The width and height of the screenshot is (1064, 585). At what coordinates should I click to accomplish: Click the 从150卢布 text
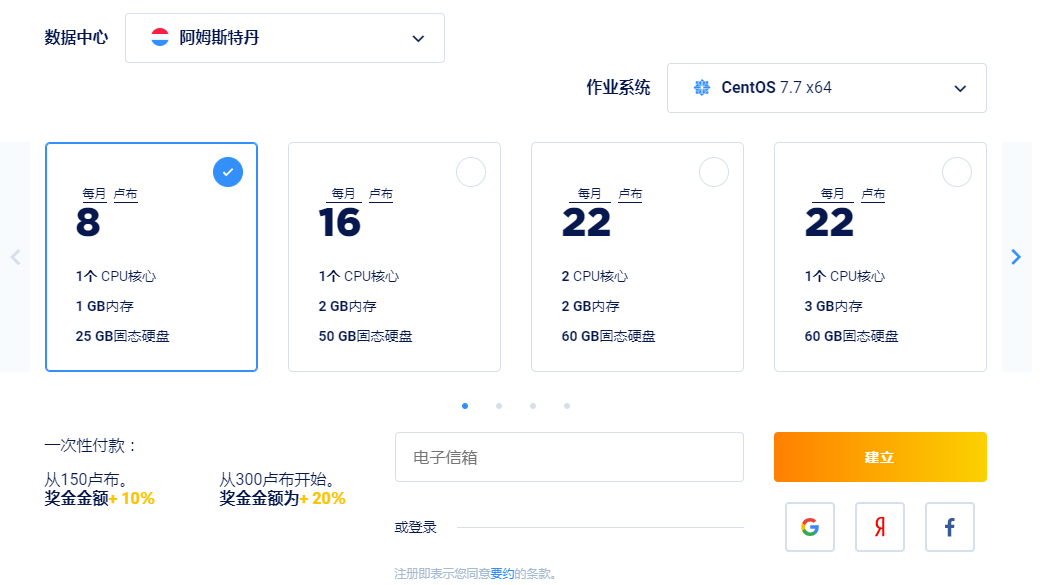(87, 479)
